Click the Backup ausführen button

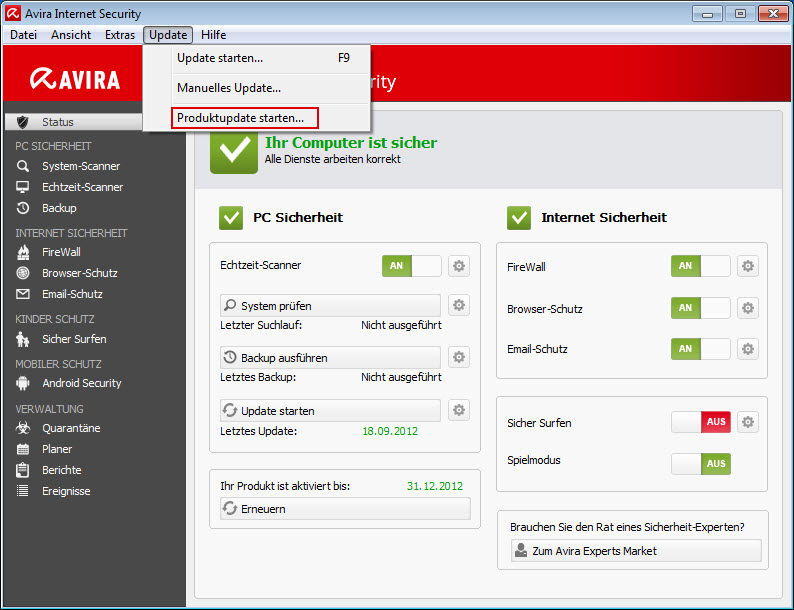[330, 357]
